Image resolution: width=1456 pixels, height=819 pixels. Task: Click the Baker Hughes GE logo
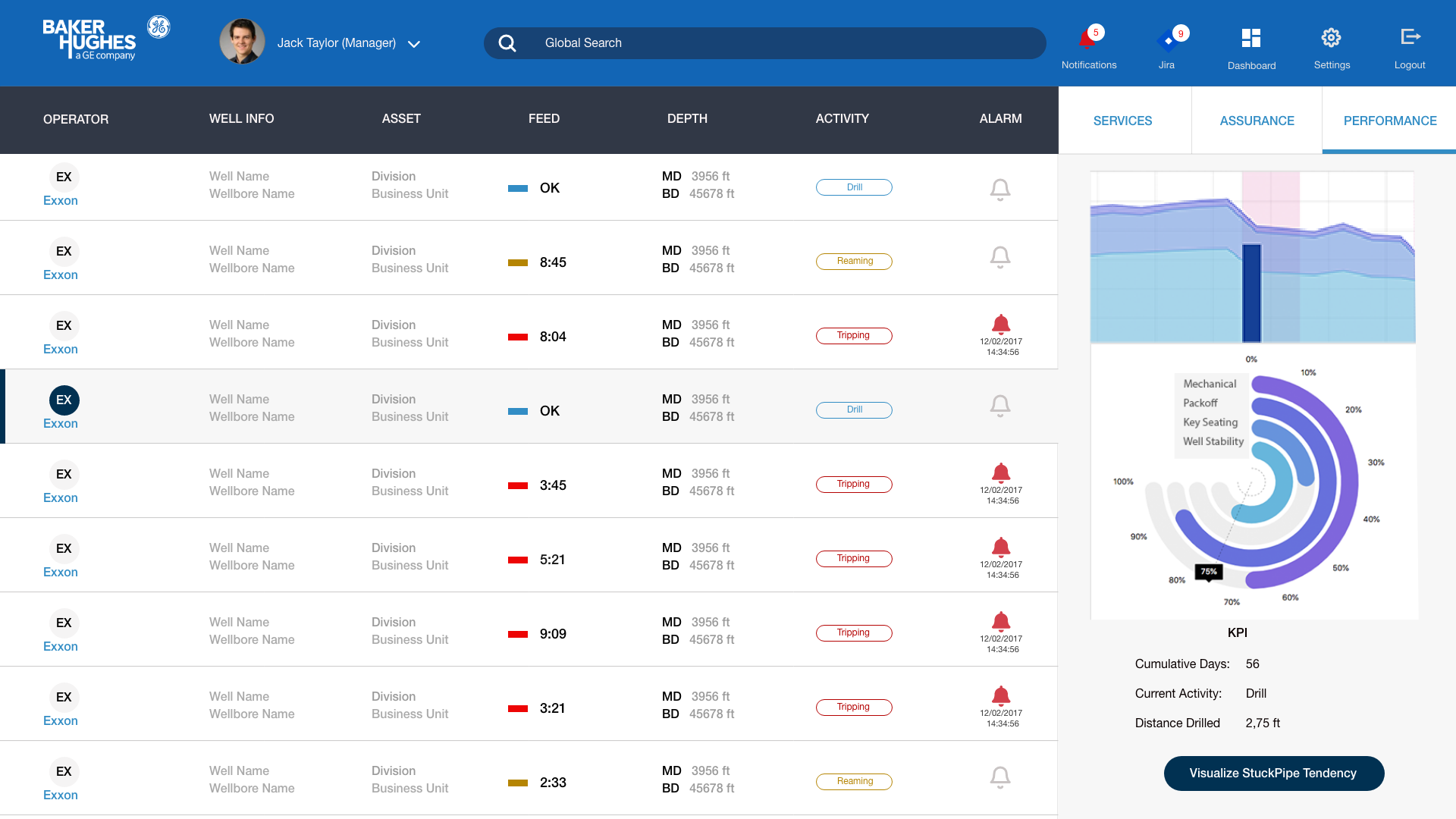(x=106, y=38)
